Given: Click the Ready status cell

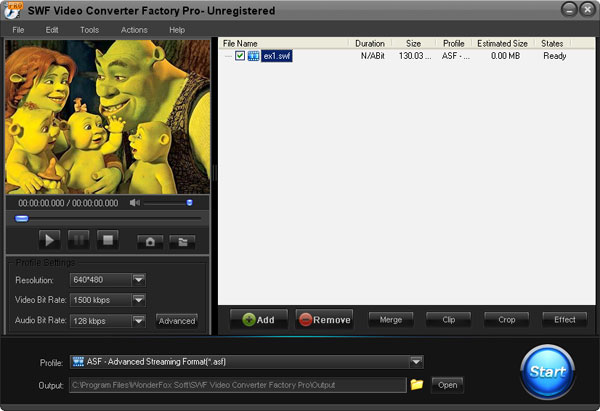Looking at the screenshot, I should click(554, 56).
